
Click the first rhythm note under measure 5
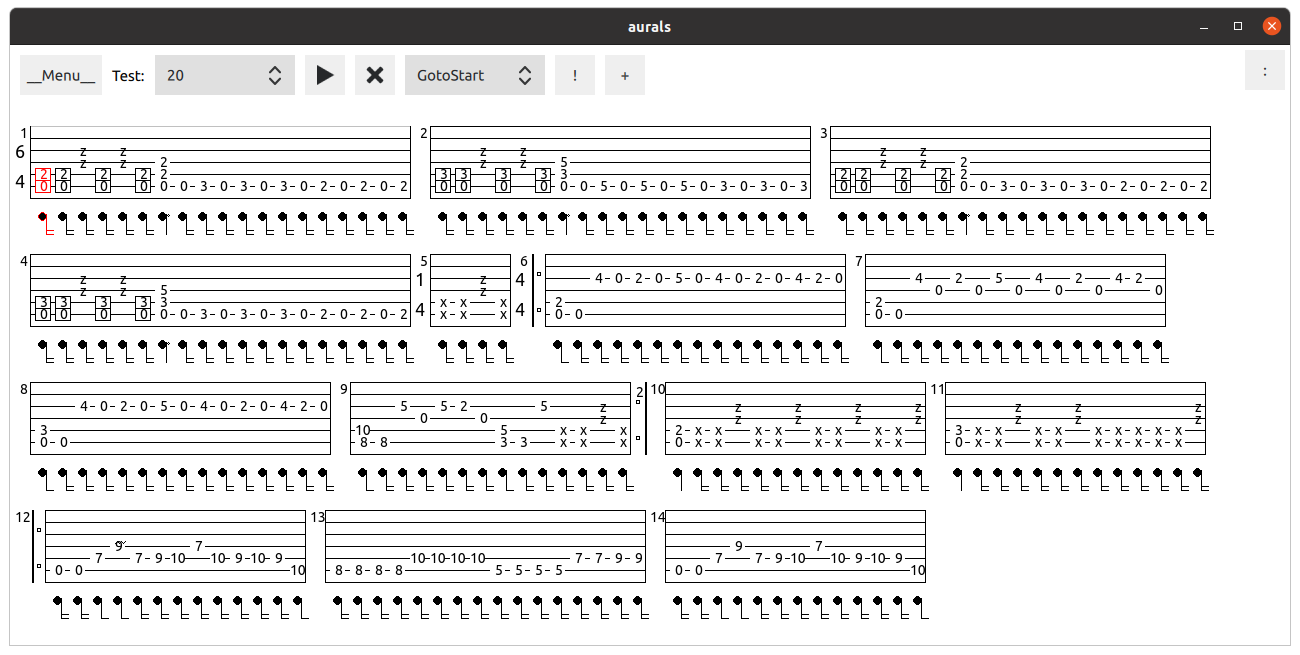(445, 352)
